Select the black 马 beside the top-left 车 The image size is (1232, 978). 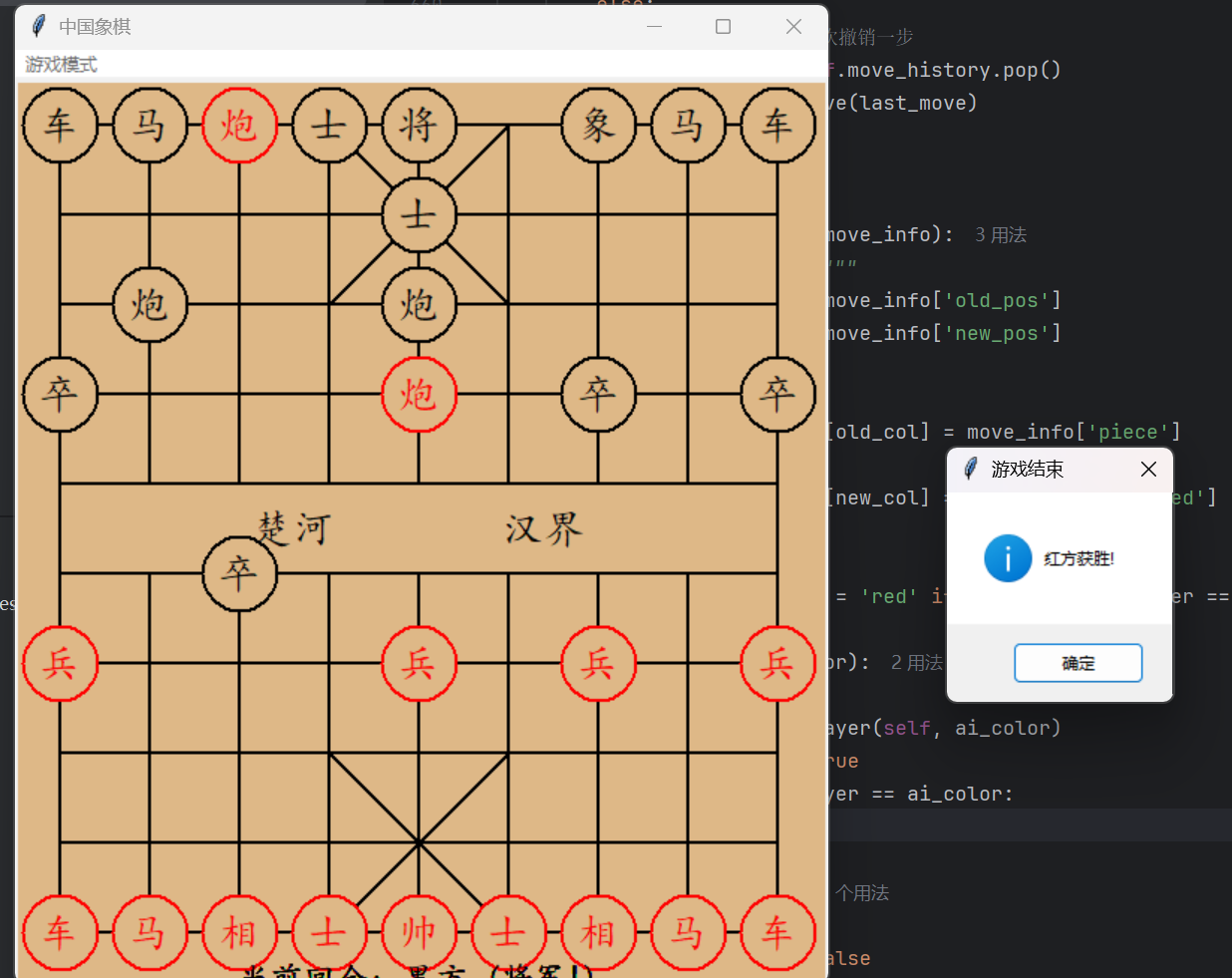[x=150, y=126]
